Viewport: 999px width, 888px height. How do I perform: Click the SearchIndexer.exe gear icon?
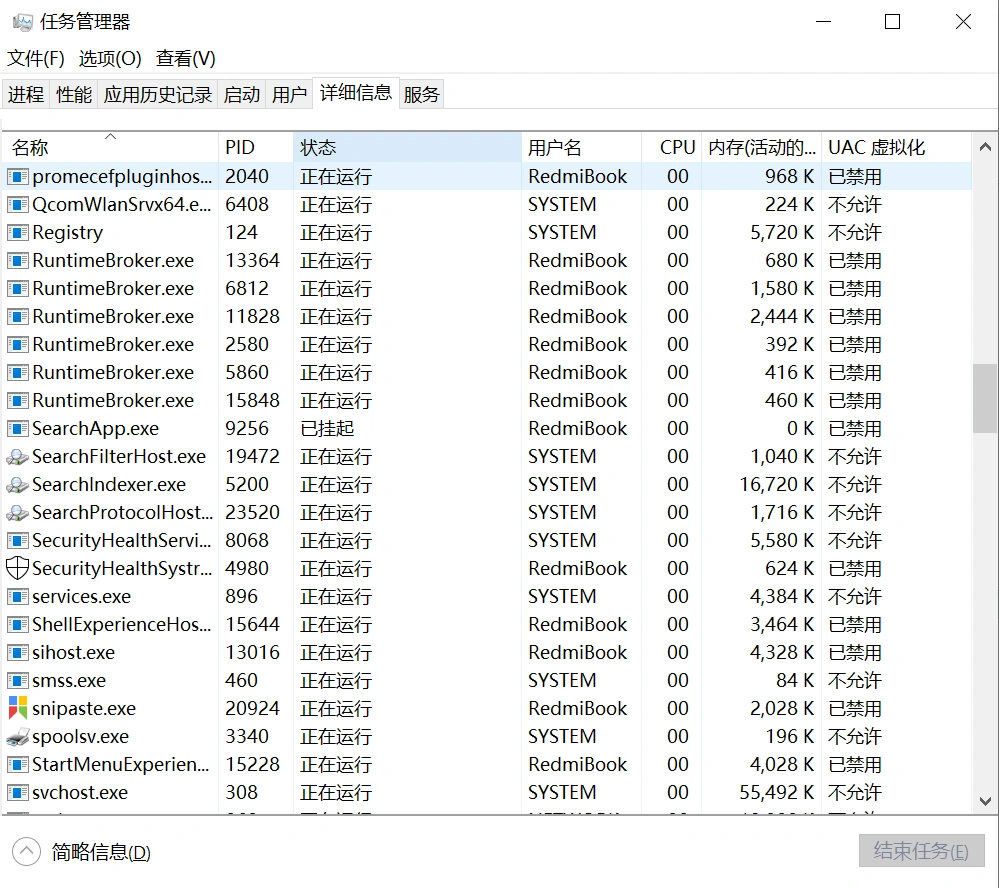(x=15, y=484)
